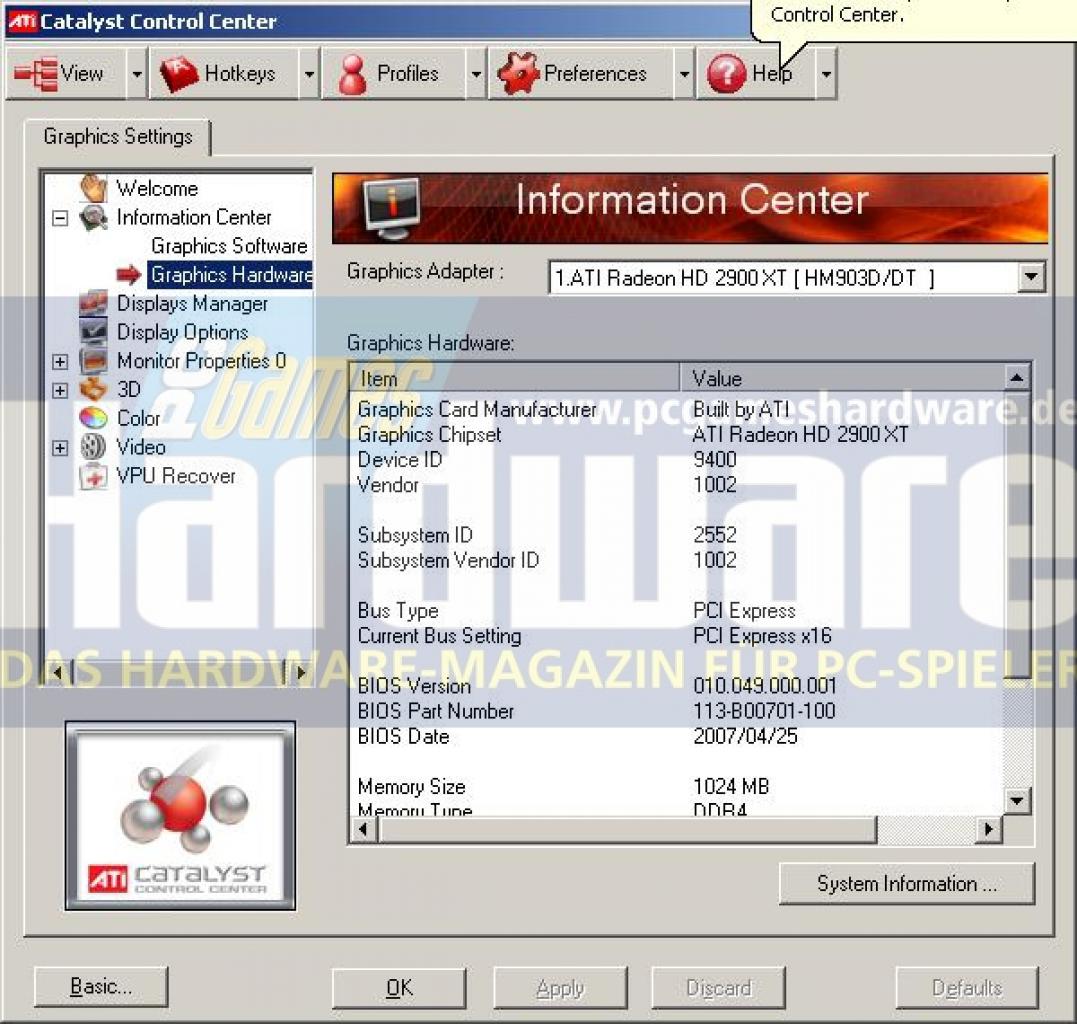The width and height of the screenshot is (1077, 1024).
Task: Click the Welcome hand icon
Action: [x=94, y=187]
